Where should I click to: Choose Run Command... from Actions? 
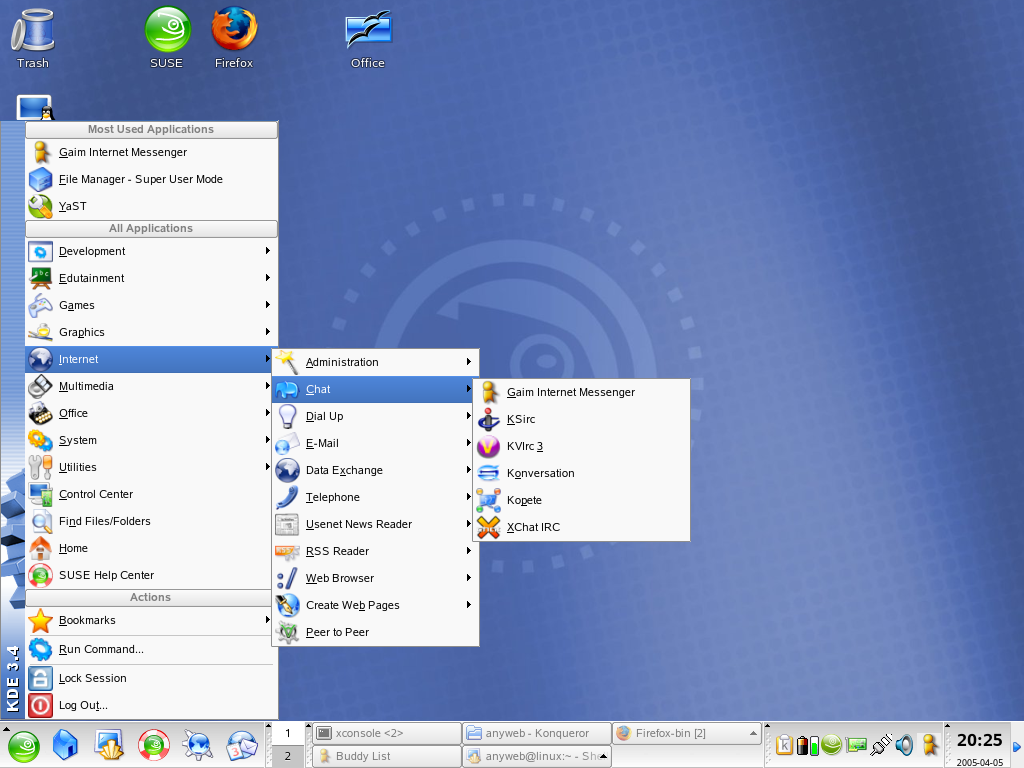coord(149,649)
